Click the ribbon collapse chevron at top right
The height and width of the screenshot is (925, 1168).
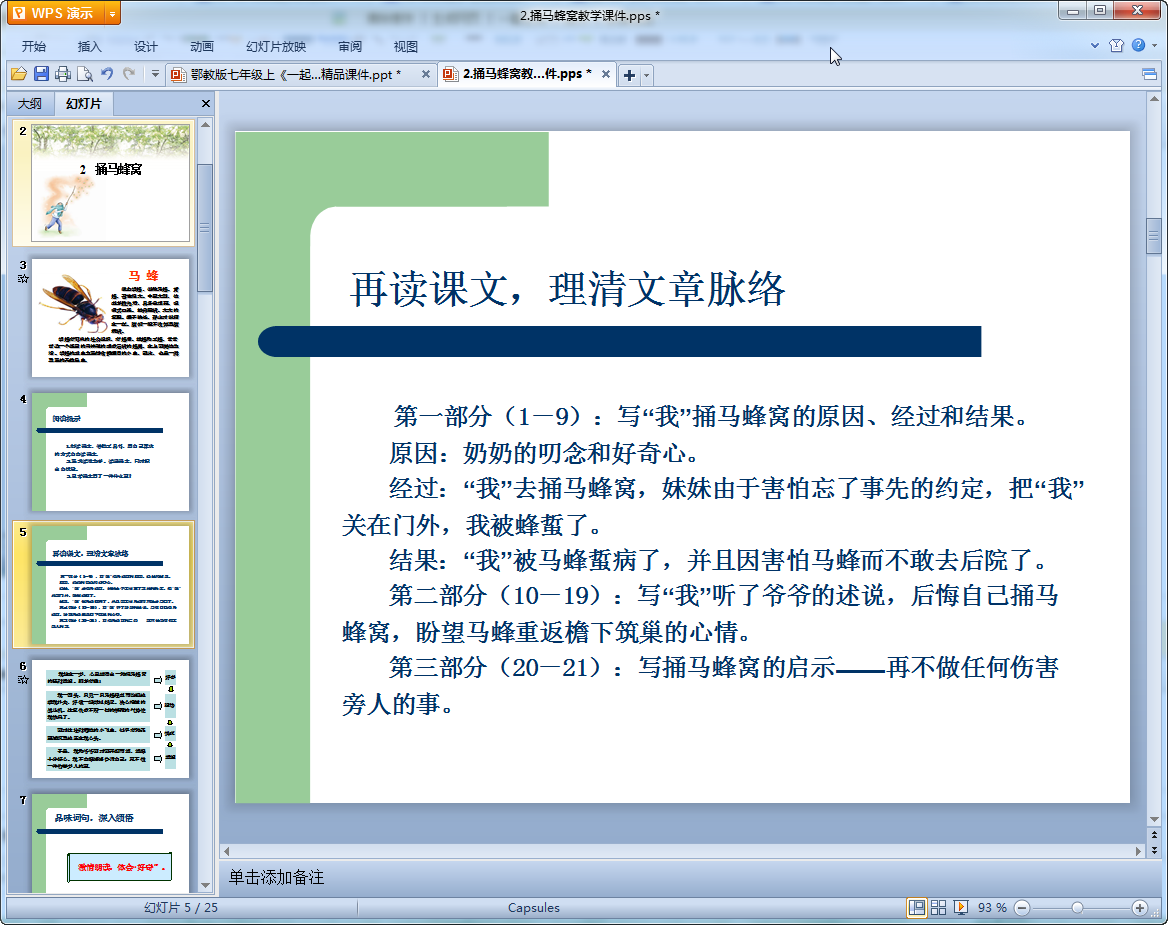1095,45
